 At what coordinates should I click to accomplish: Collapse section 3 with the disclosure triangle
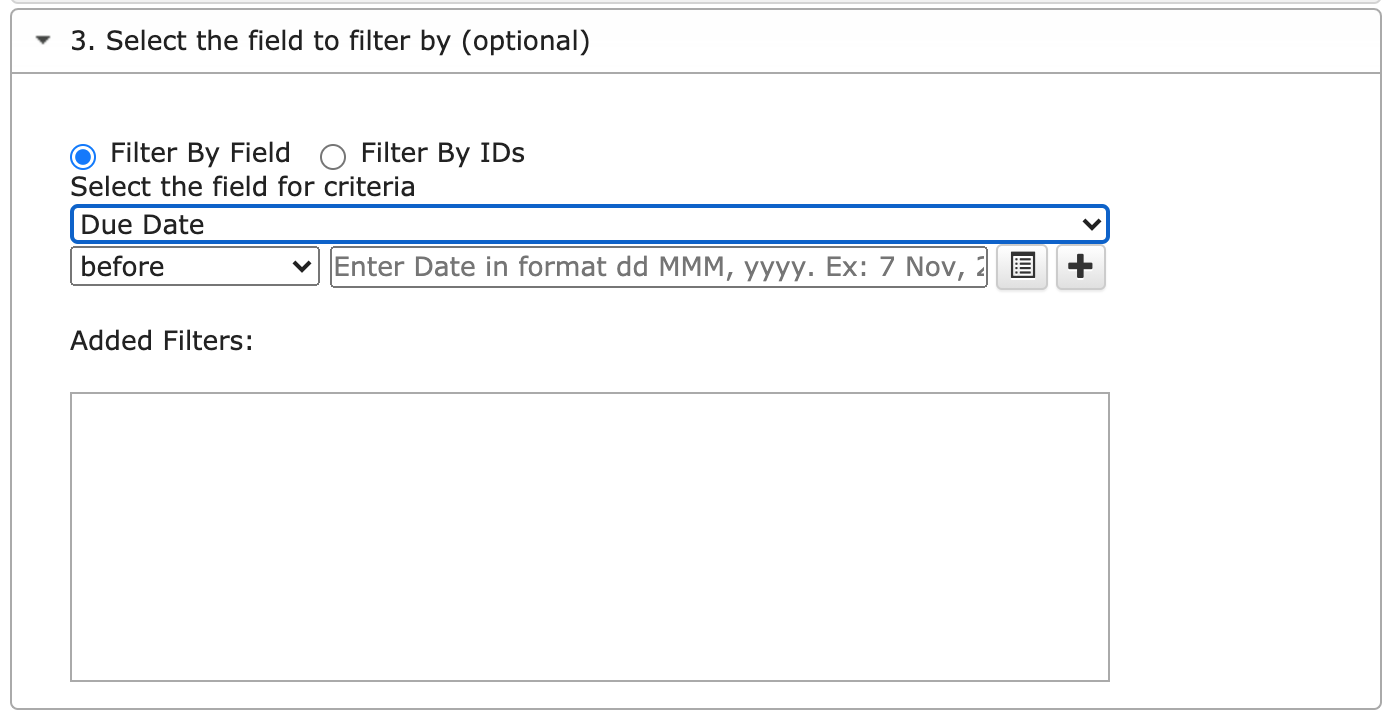[42, 41]
